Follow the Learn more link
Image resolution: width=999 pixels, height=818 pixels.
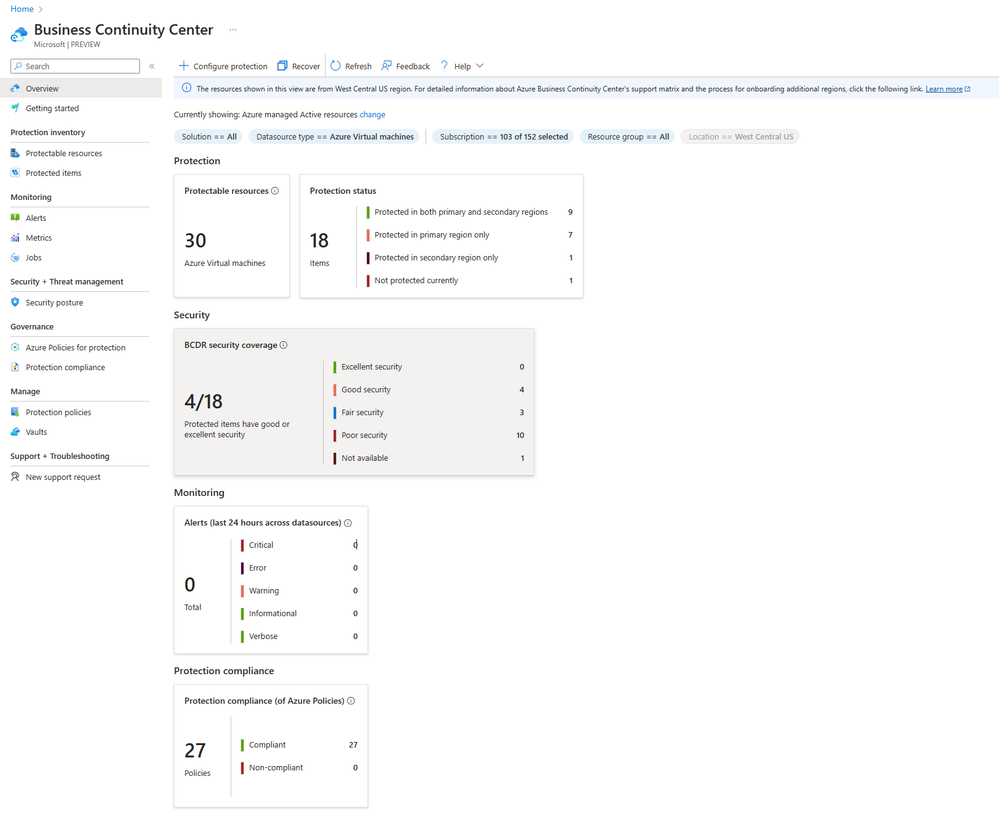(x=944, y=89)
